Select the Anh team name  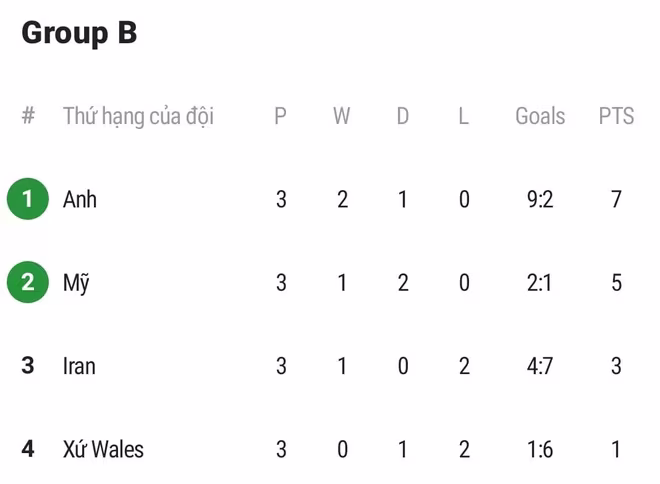[80, 199]
